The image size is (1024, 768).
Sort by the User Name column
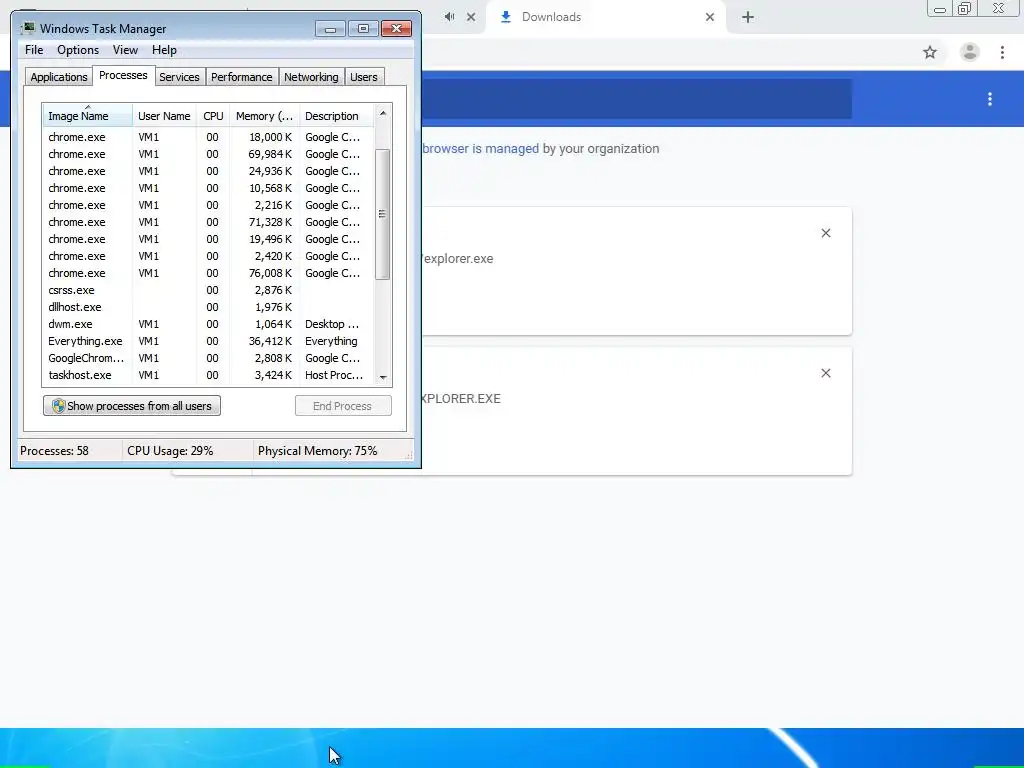[x=164, y=116]
